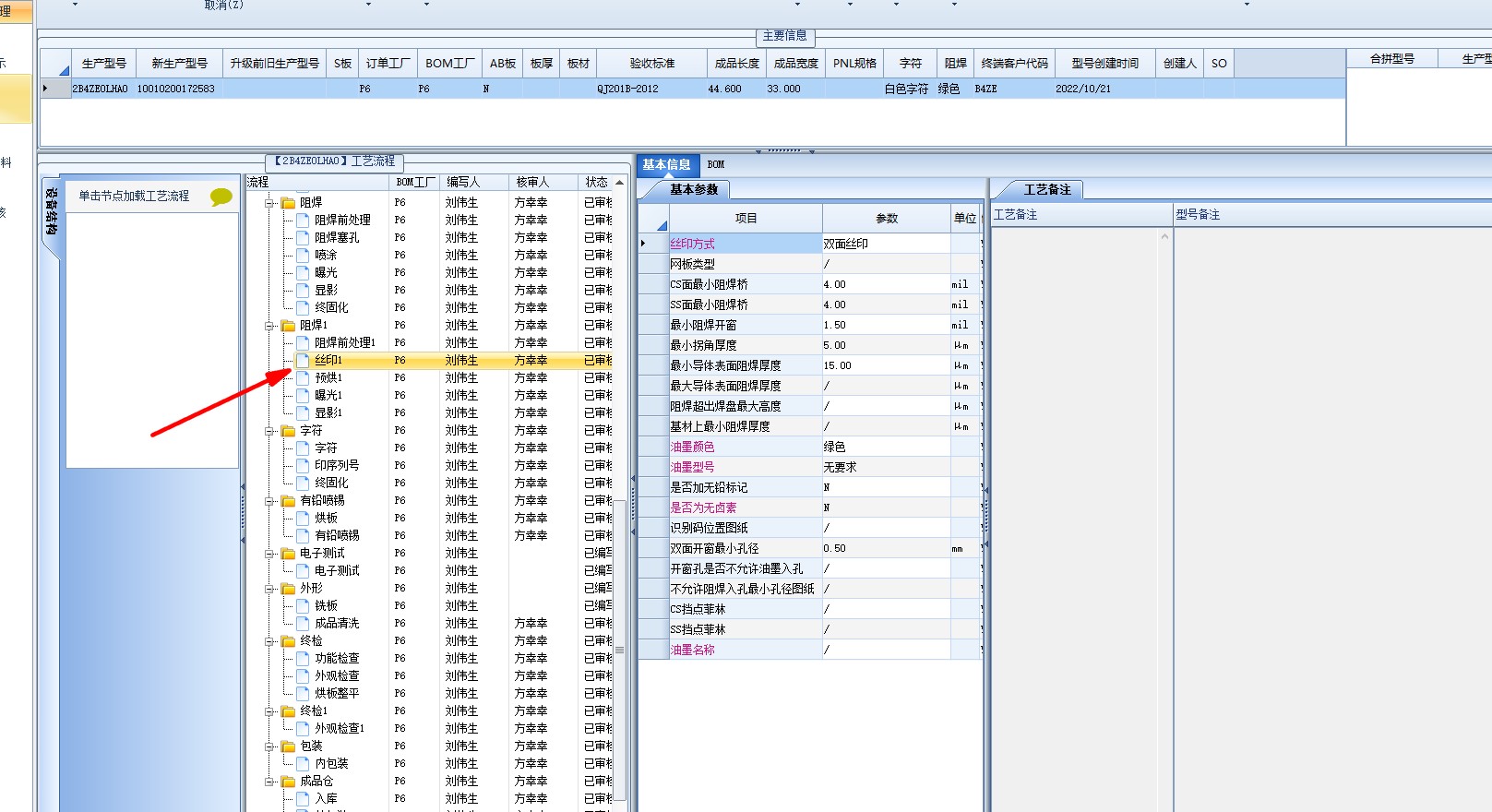Select the 工艺备注 tab
Screen dimensions: 1492x812
(1048, 189)
